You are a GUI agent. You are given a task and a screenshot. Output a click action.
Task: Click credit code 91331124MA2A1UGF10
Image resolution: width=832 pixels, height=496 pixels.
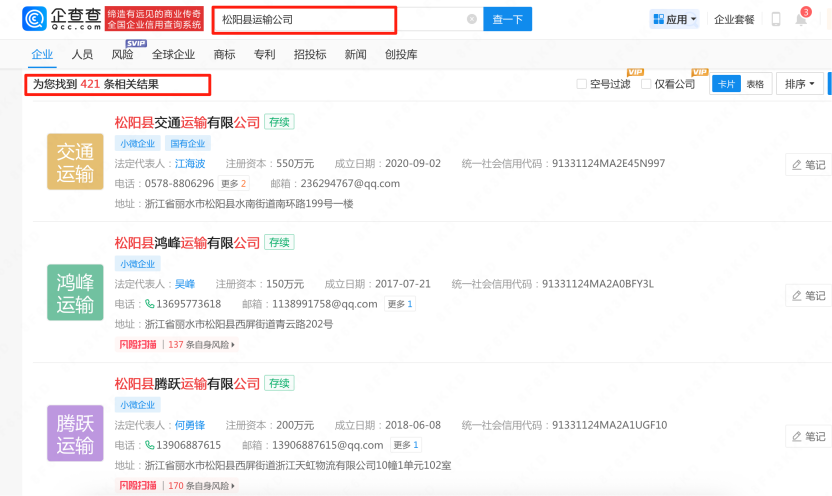(x=609, y=425)
